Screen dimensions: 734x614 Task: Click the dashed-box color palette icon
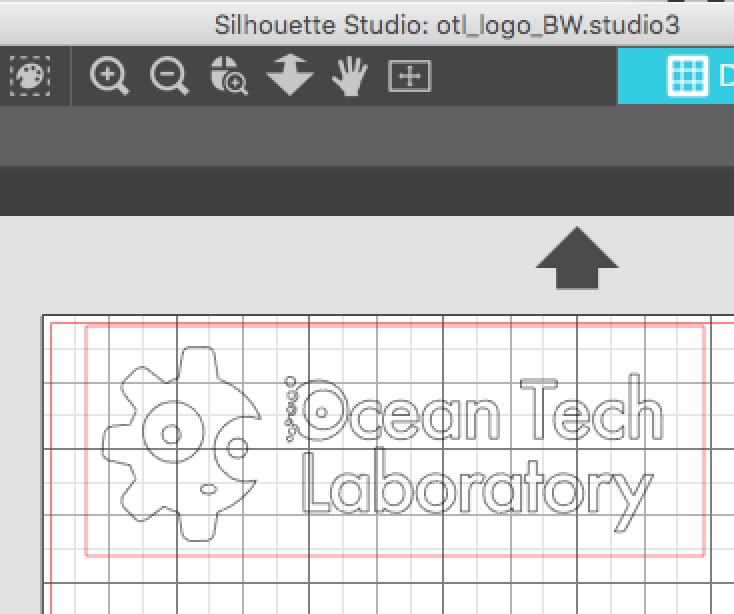pos(30,76)
